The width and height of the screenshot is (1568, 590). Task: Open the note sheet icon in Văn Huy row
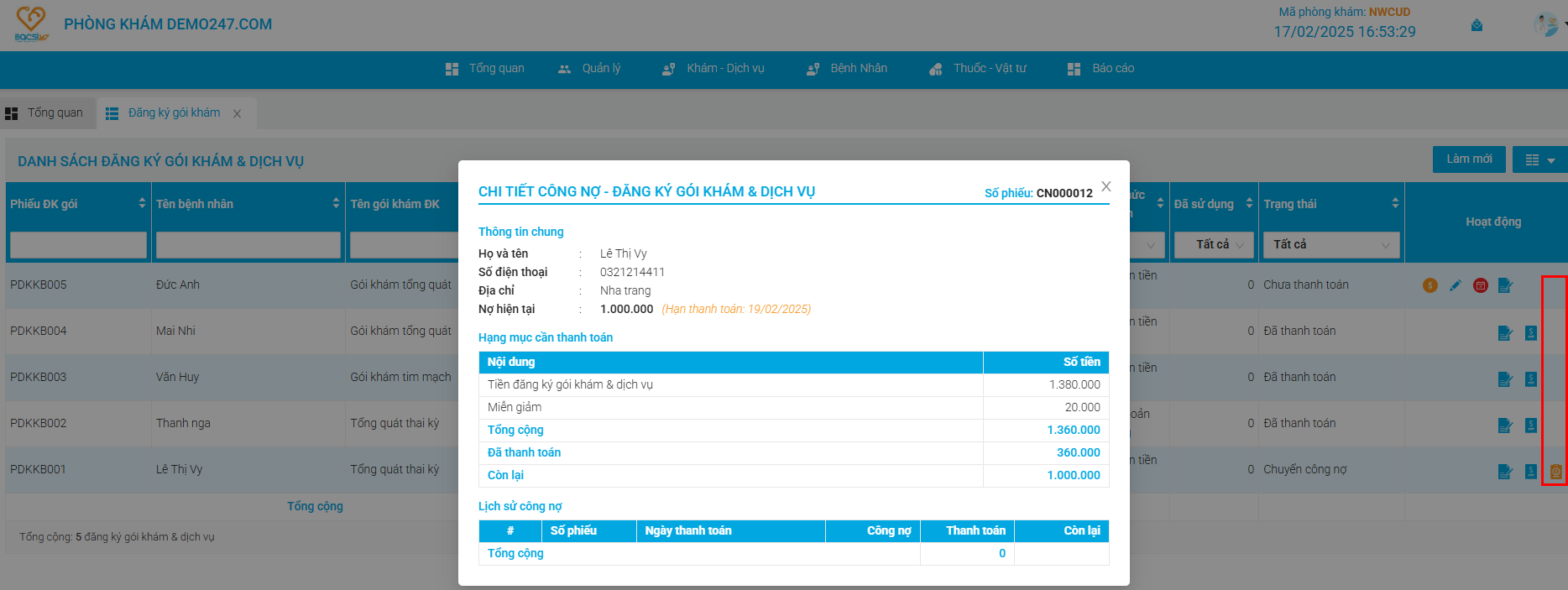[x=1506, y=379]
